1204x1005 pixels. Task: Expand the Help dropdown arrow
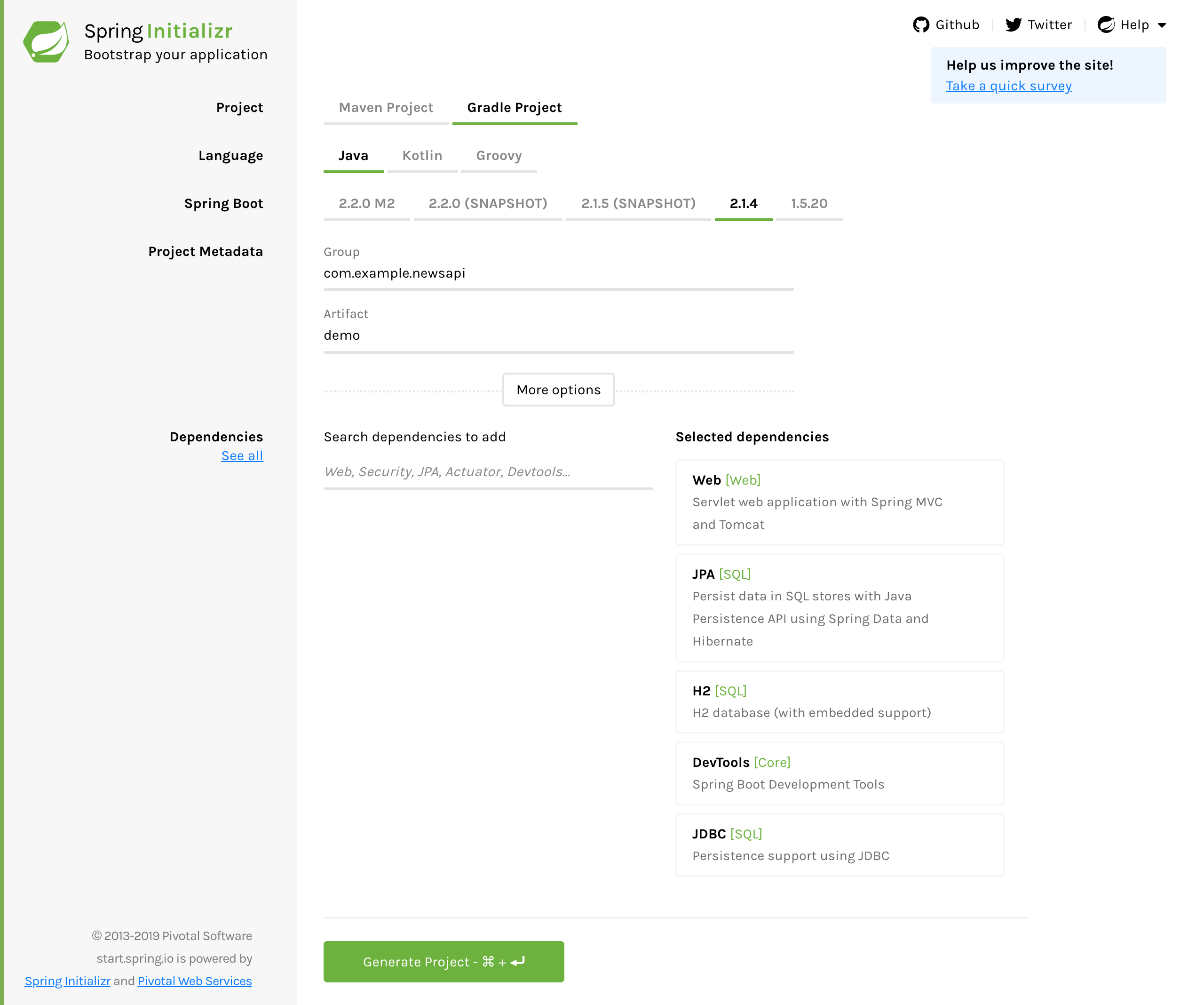[1162, 25]
